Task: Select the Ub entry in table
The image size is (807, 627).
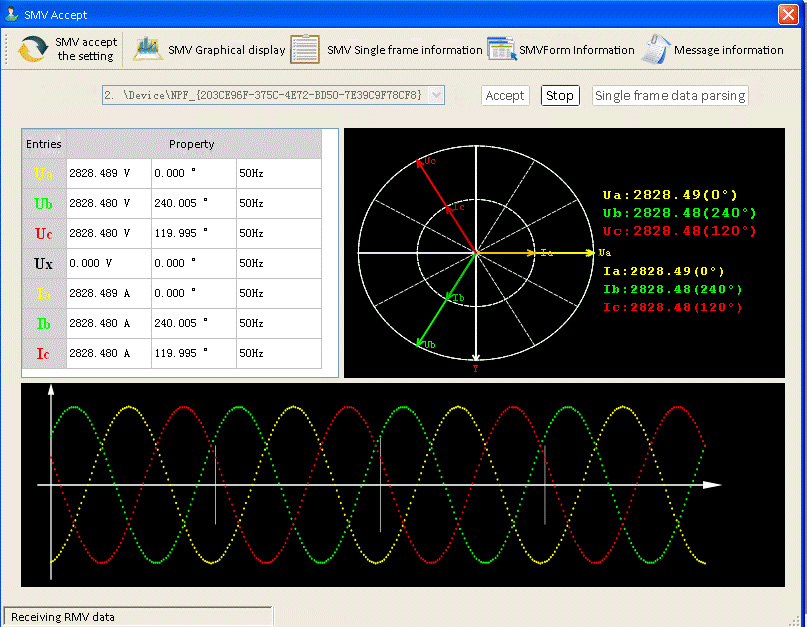Action: click(43, 204)
